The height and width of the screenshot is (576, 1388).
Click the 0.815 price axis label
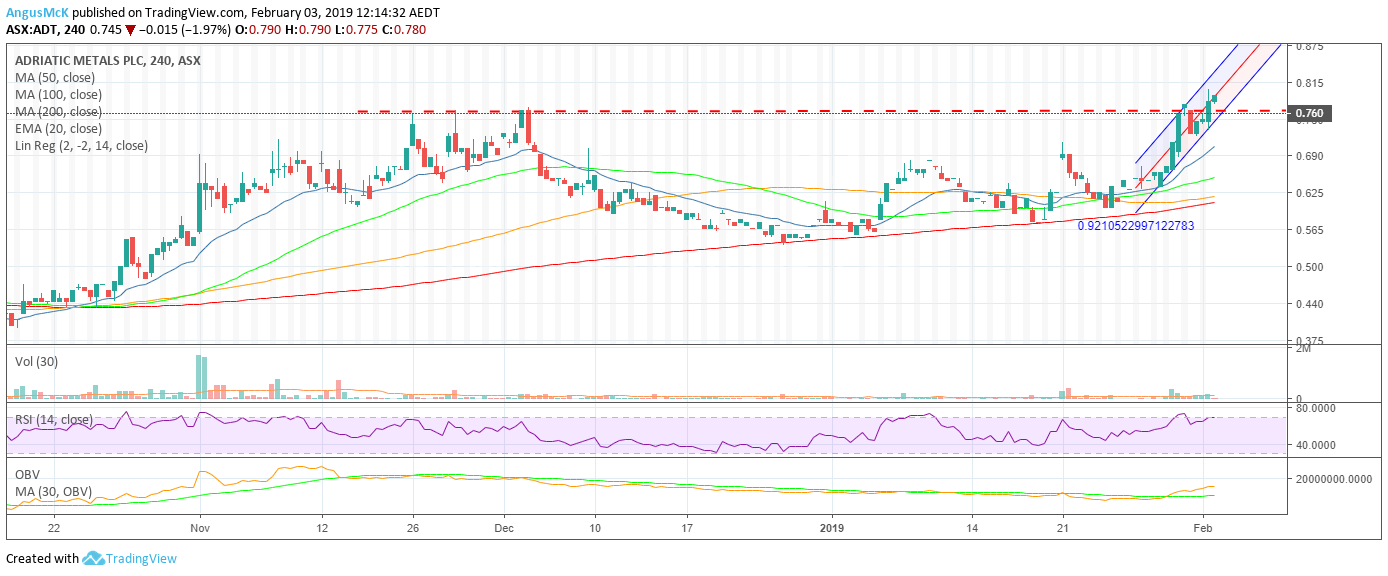coord(1310,83)
